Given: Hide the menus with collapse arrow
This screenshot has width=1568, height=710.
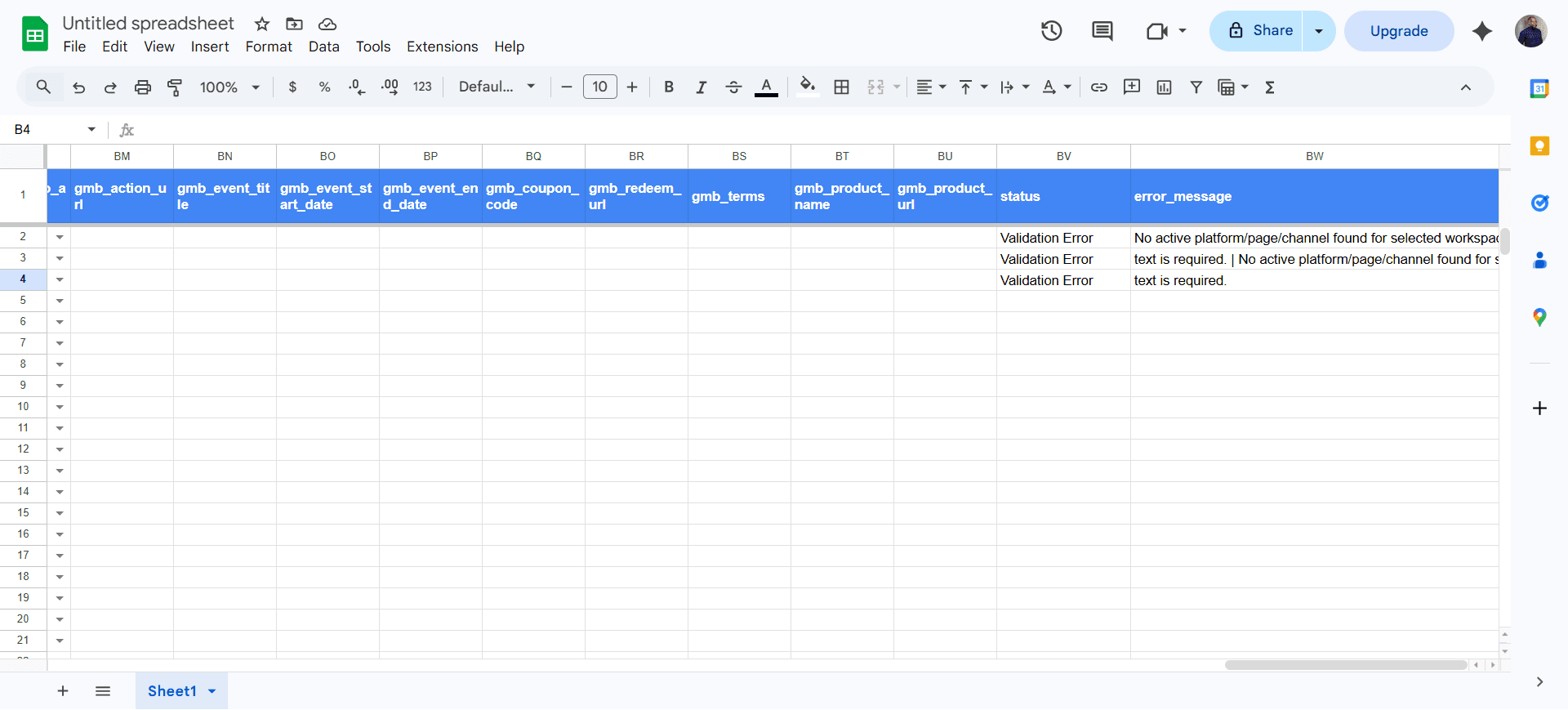Looking at the screenshot, I should 1466,87.
